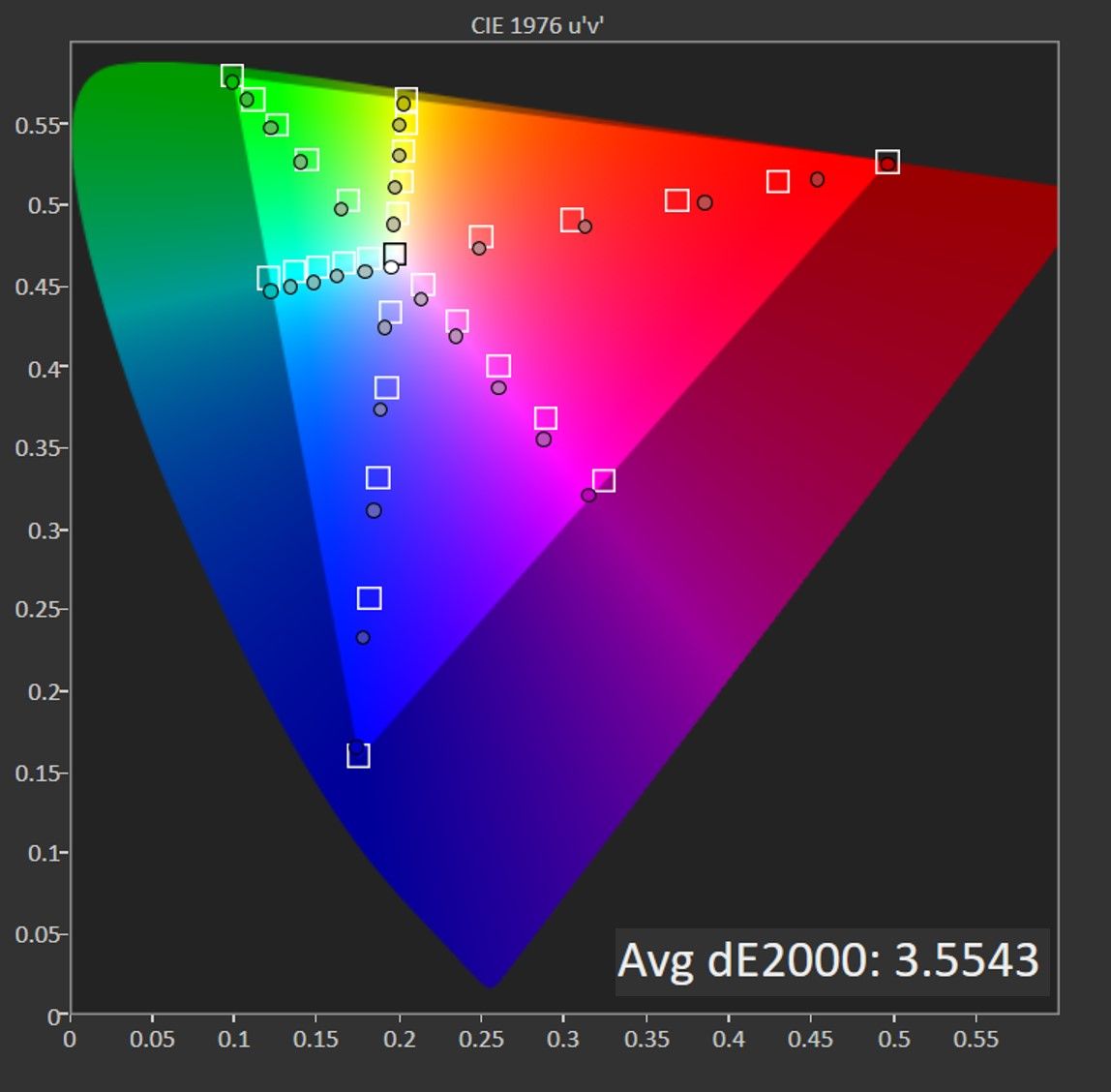Click the blue target square near v' 0.25
1111x1092 pixels.
[369, 598]
